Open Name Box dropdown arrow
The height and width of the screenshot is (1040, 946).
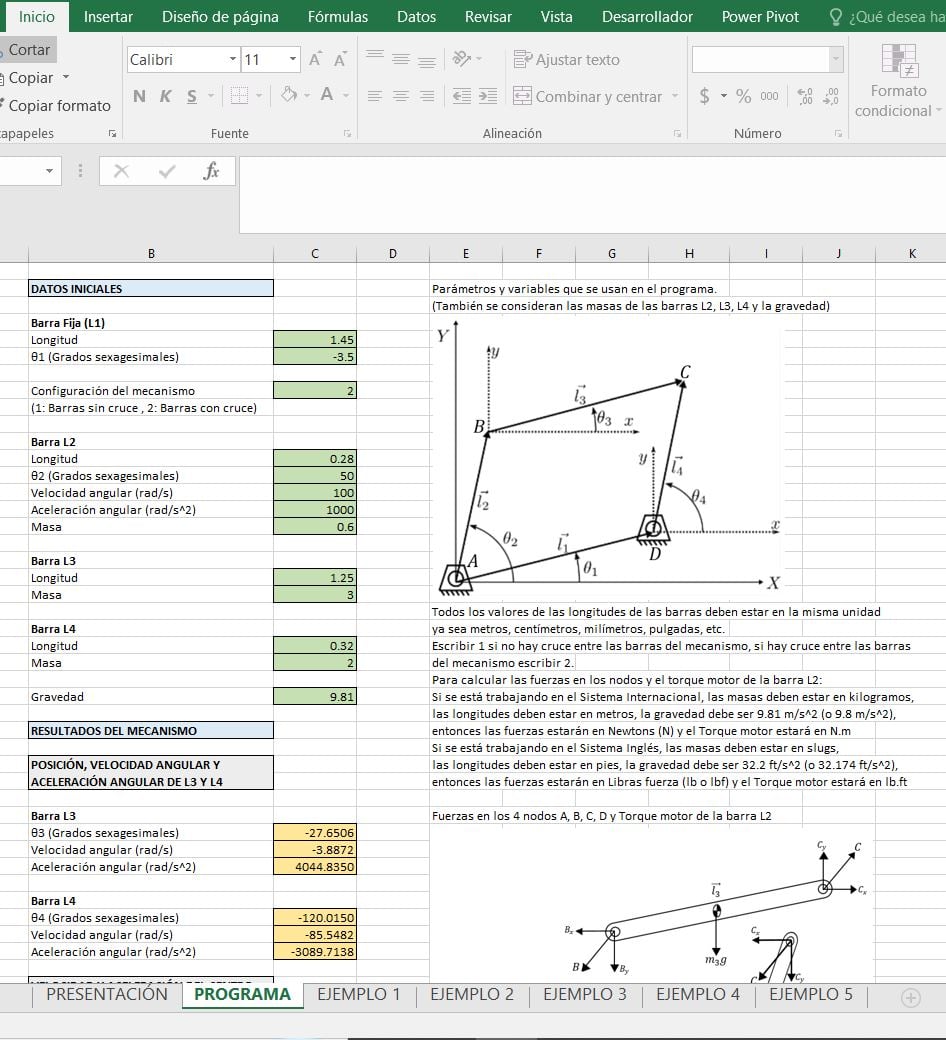[49, 171]
